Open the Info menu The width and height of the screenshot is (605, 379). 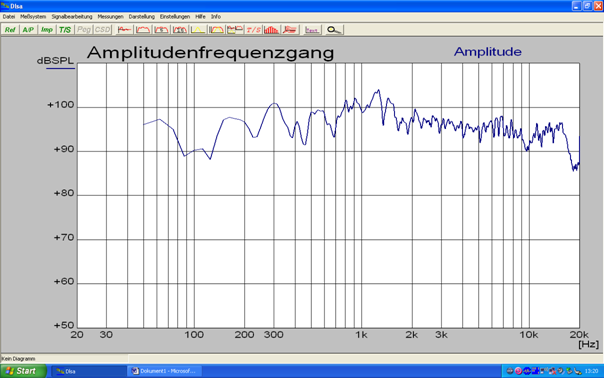tap(216, 17)
